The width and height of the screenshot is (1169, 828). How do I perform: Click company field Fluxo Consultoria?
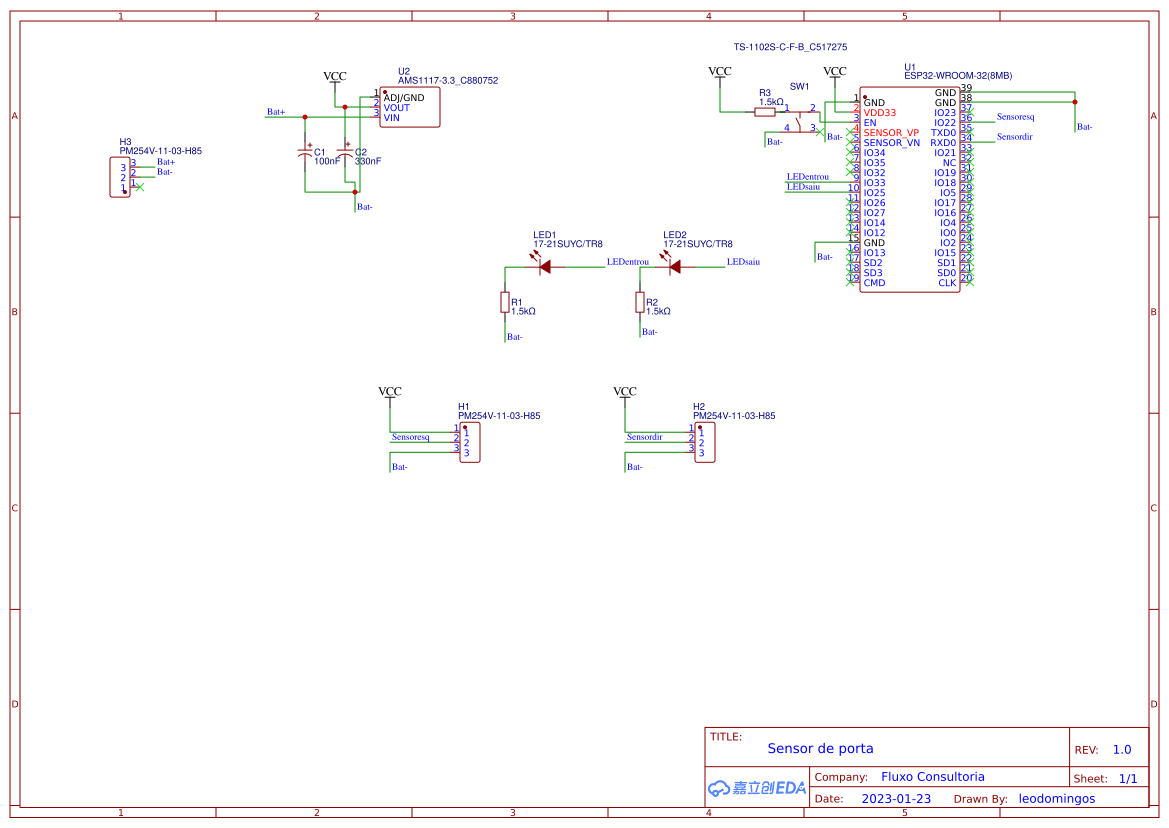[x=932, y=777]
